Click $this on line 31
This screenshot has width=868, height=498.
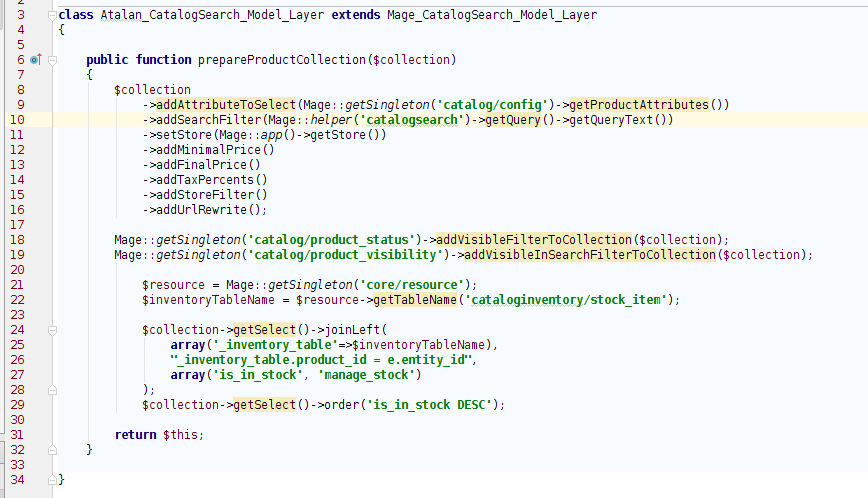pyautogui.click(x=180, y=434)
